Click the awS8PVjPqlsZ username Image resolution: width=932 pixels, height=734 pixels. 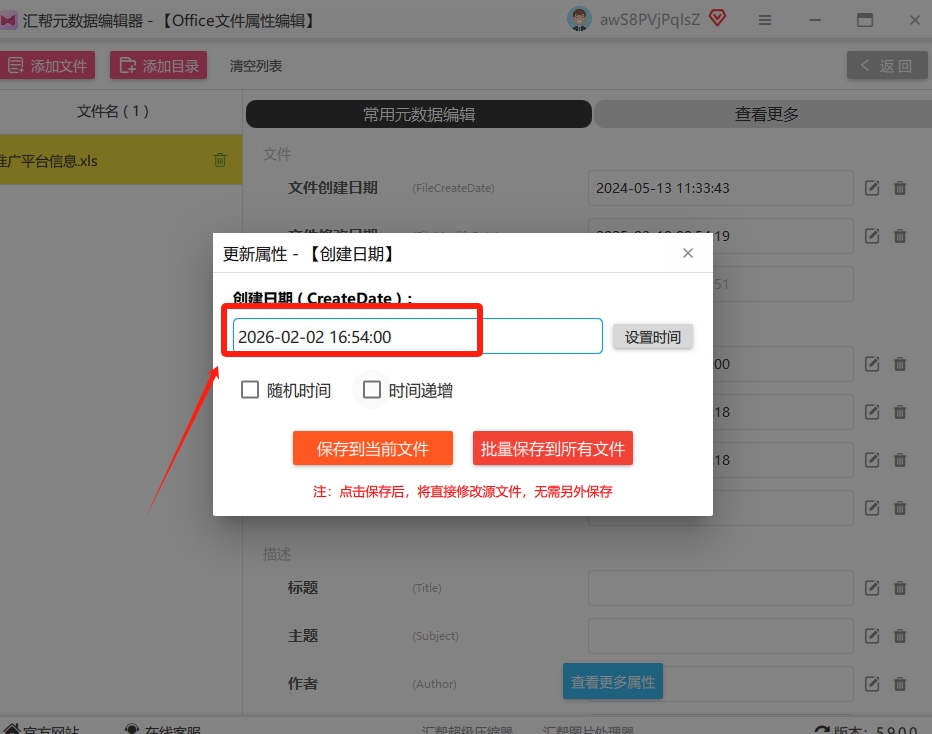649,20
